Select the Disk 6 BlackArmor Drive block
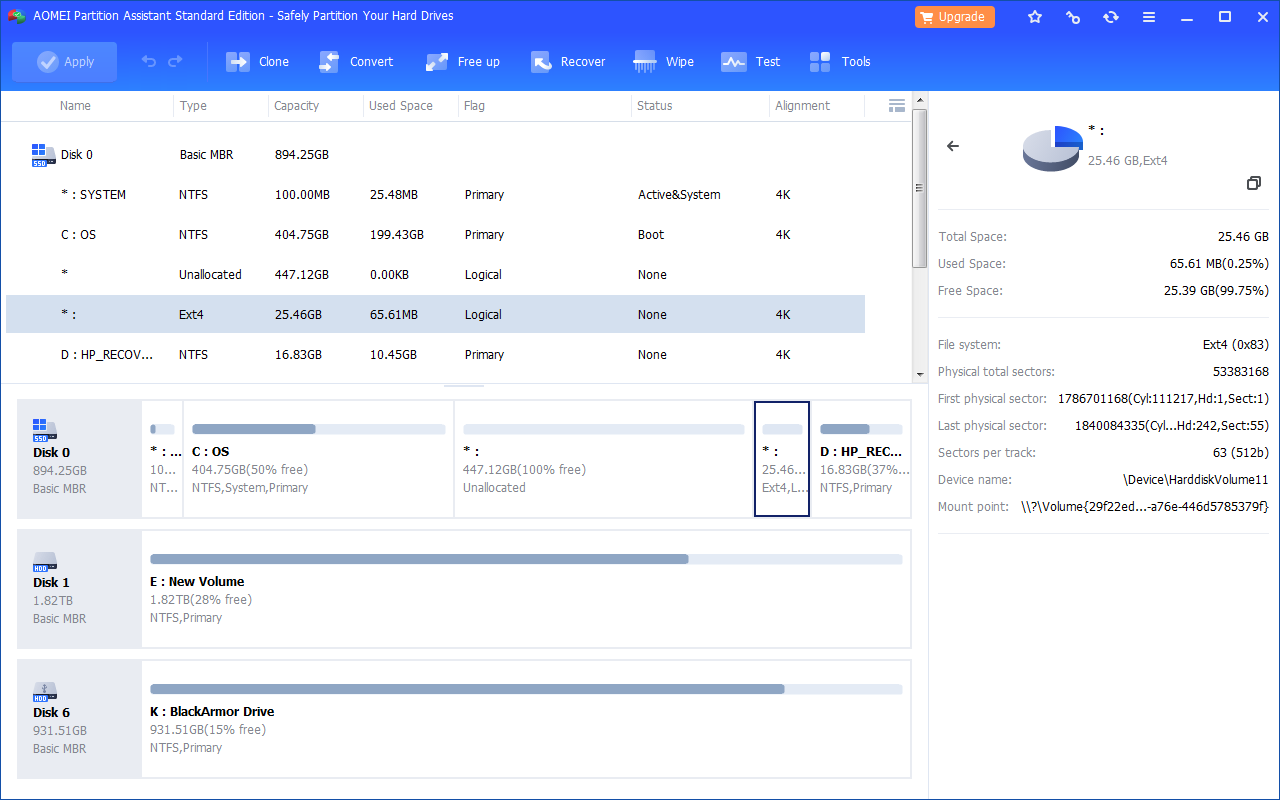This screenshot has width=1280, height=800. 526,719
